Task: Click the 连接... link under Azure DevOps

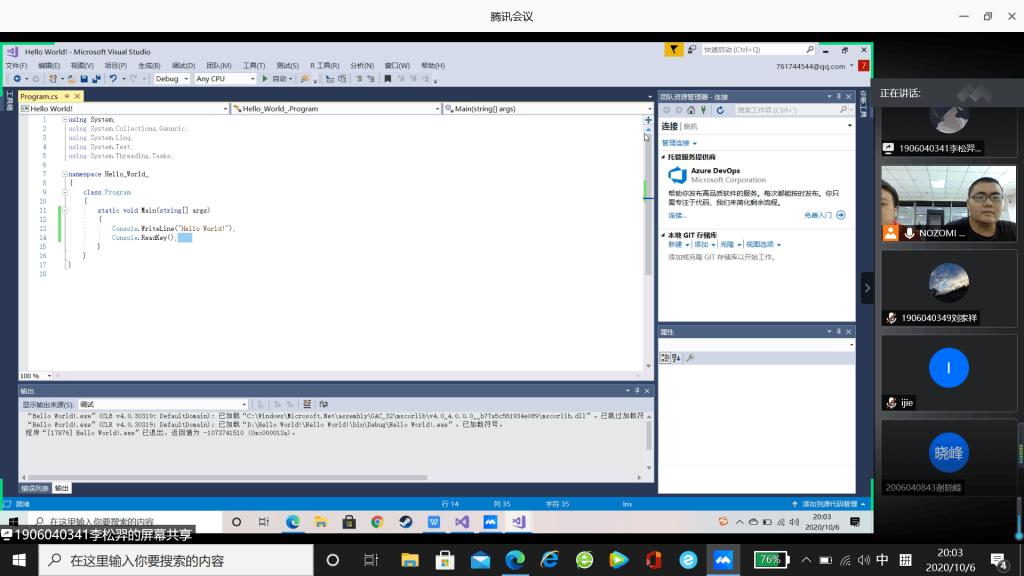Action: coord(677,215)
